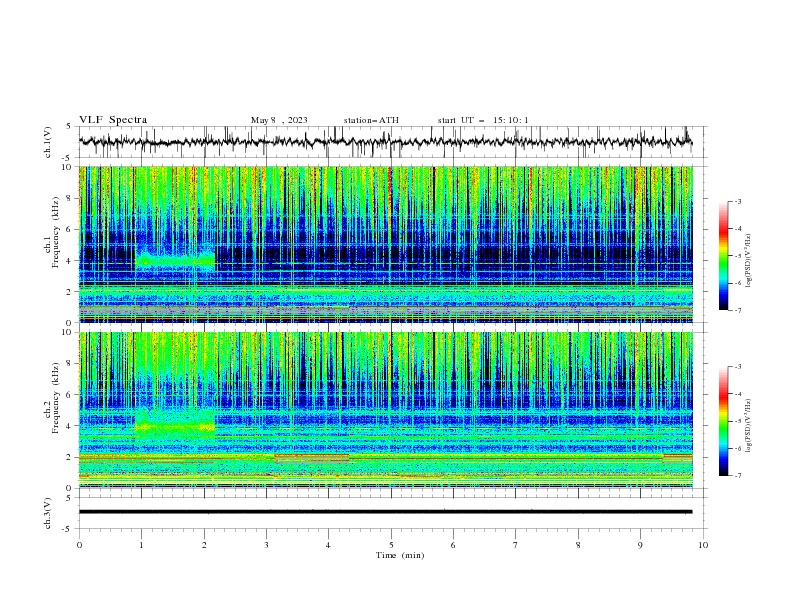Select the "start UT = 15:10:1" text
The height and width of the screenshot is (612, 792).
483,120
